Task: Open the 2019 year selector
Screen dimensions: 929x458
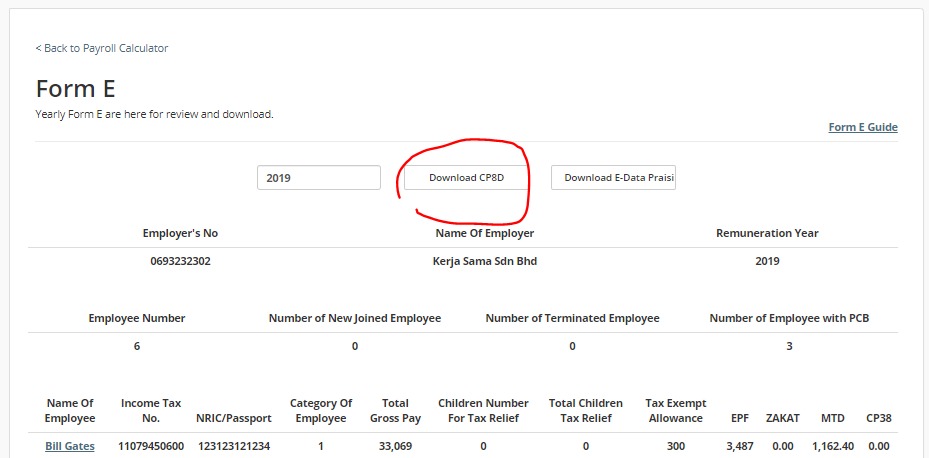Action: pyautogui.click(x=319, y=178)
